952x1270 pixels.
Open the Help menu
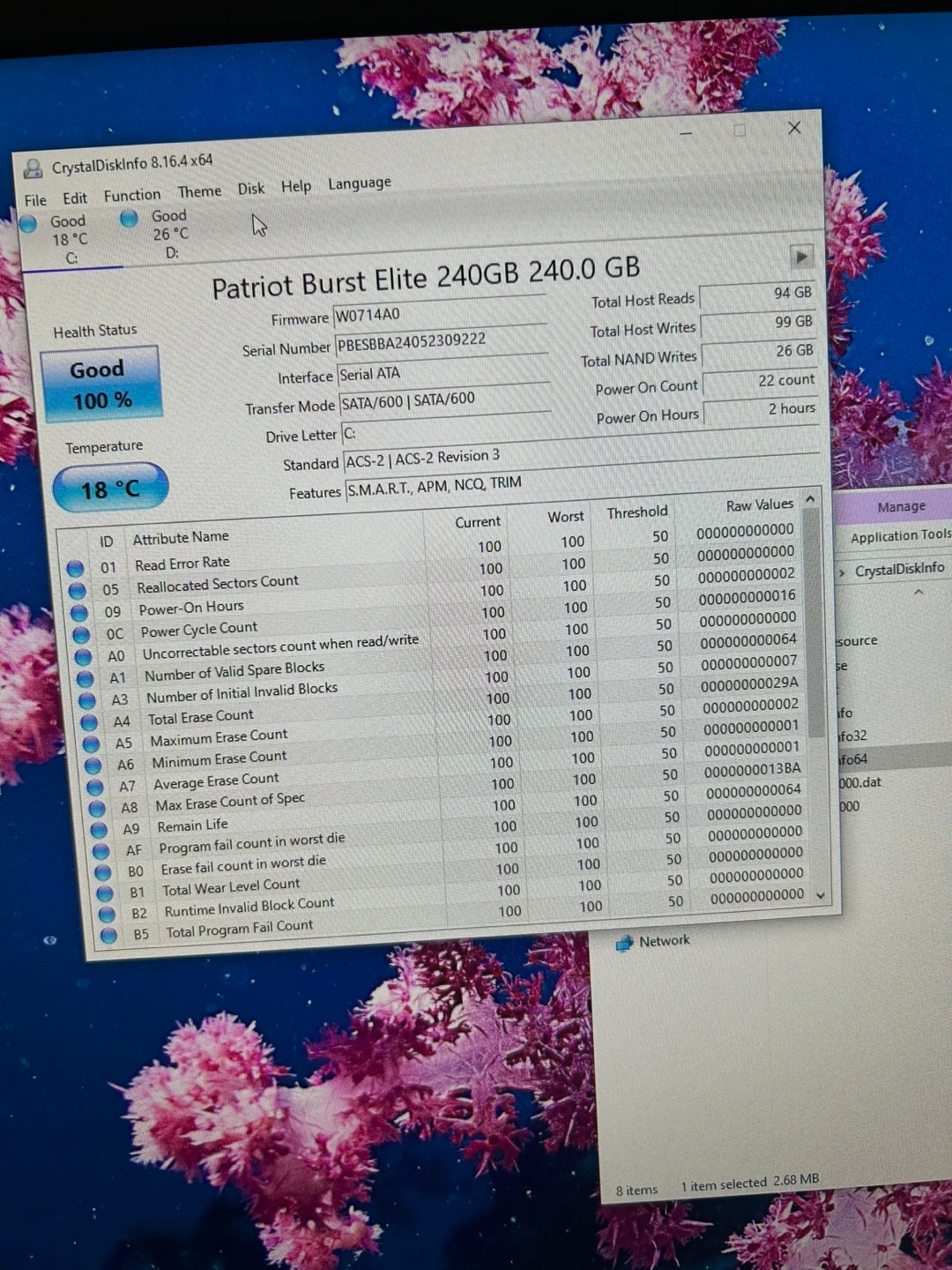pyautogui.click(x=296, y=186)
